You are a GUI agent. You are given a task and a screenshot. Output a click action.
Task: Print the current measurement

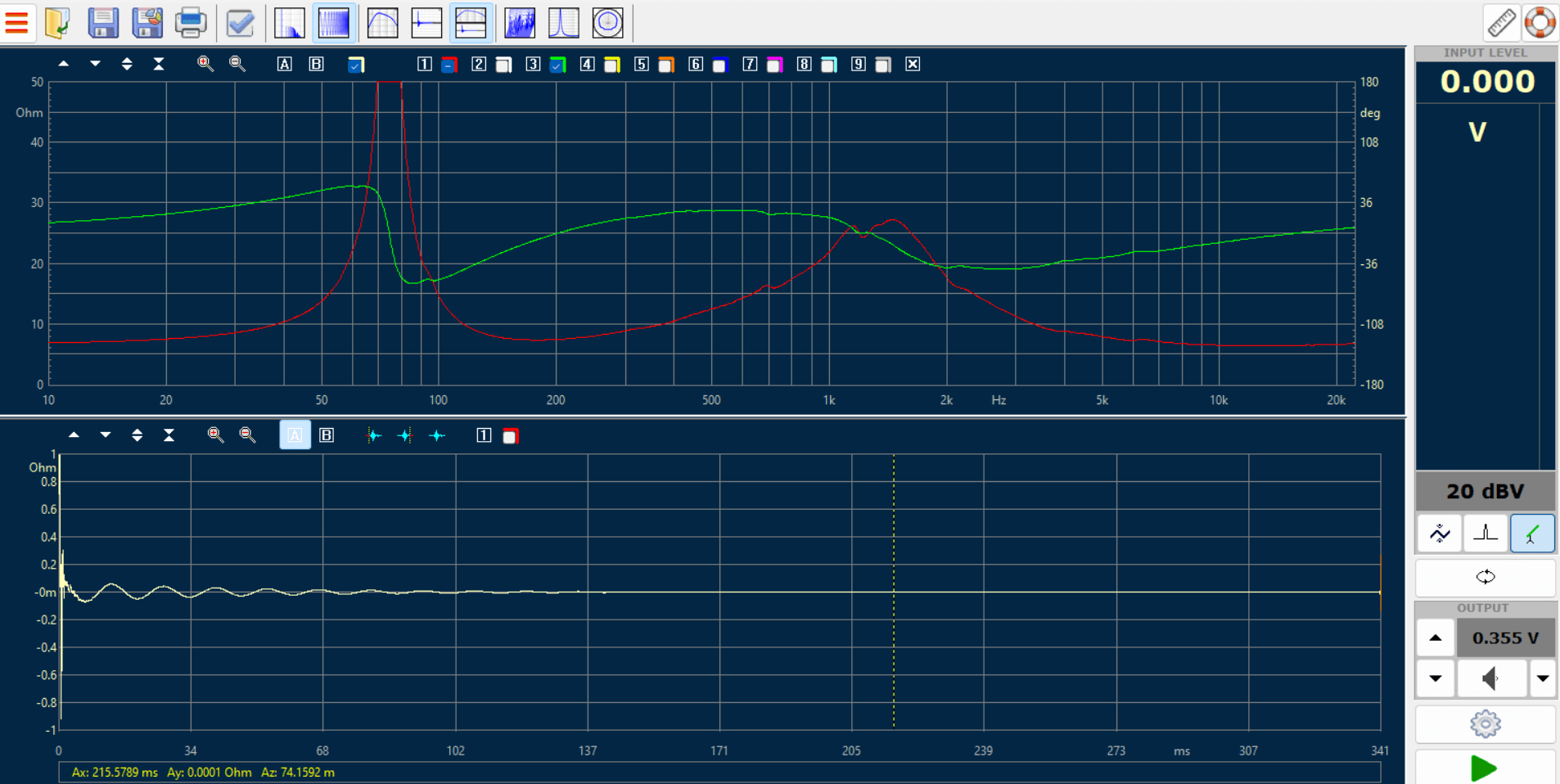pyautogui.click(x=191, y=23)
